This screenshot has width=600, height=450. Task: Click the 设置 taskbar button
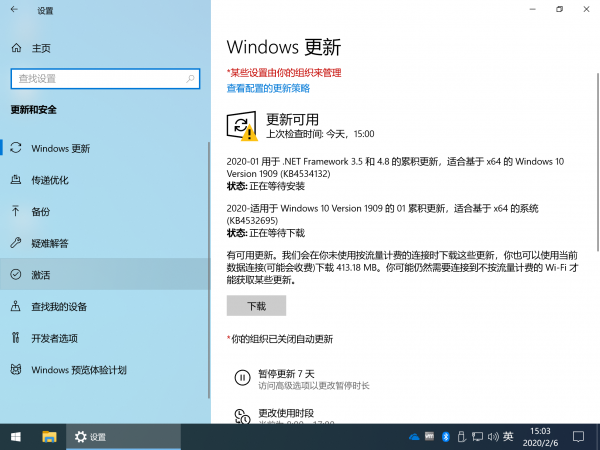coord(123,437)
